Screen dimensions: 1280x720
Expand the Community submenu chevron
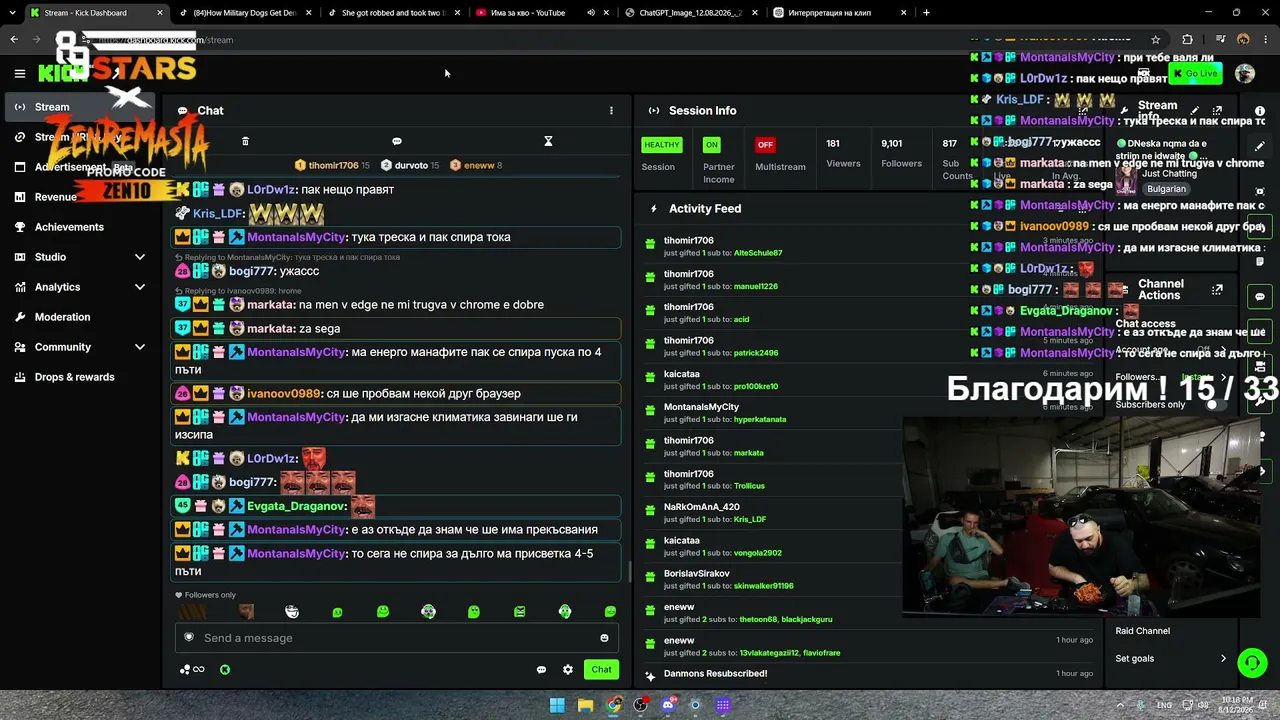[x=140, y=347]
